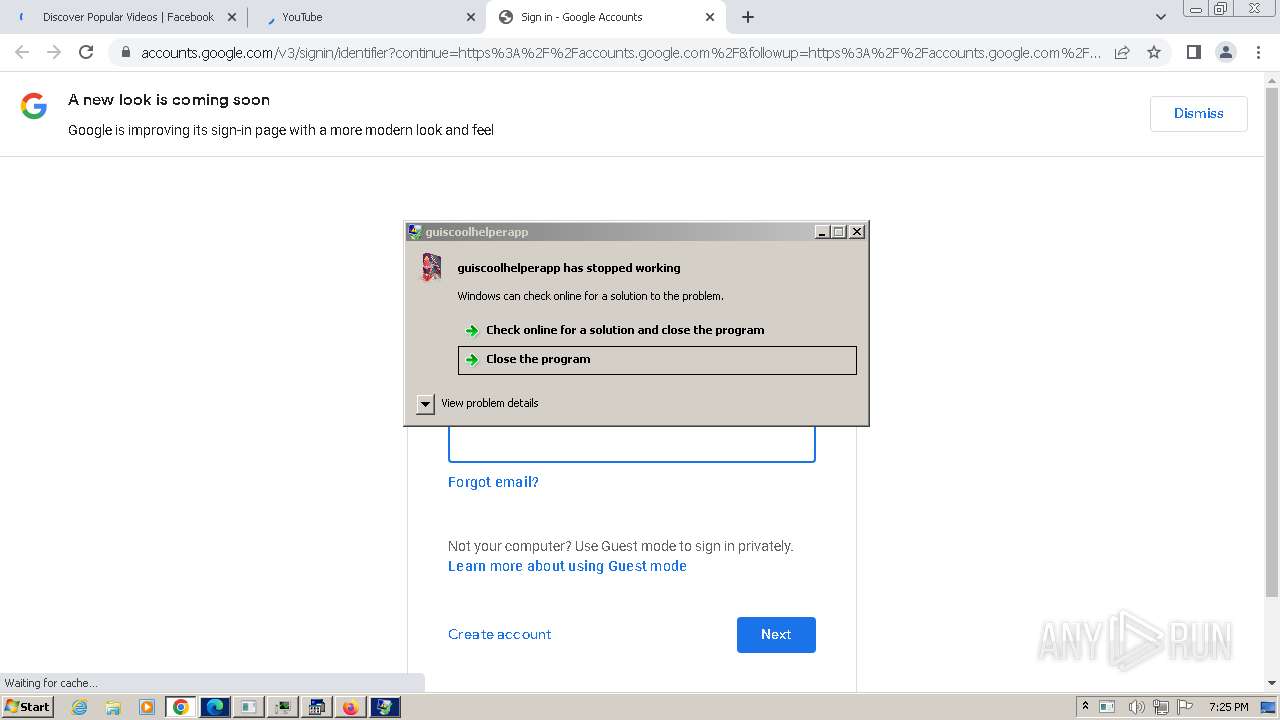Open Chrome side panel
This screenshot has height=720, width=1280.
pos(1193,52)
